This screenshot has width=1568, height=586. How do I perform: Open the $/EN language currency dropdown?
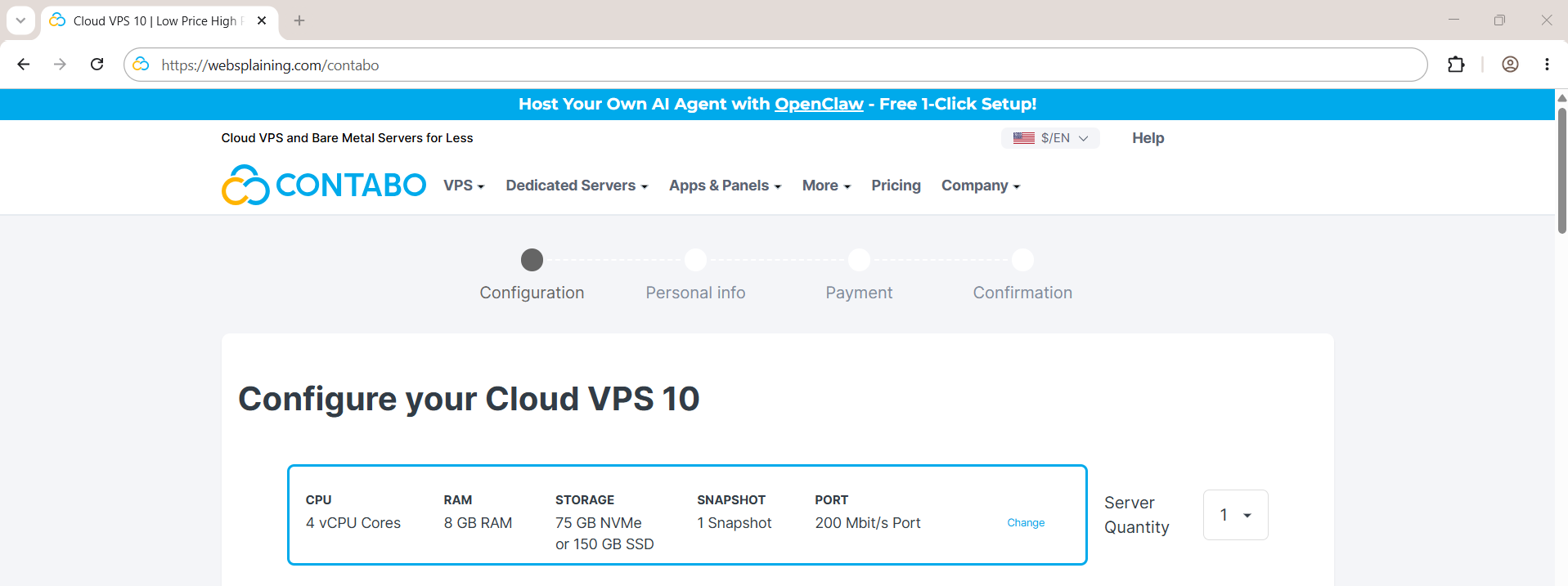click(x=1050, y=138)
